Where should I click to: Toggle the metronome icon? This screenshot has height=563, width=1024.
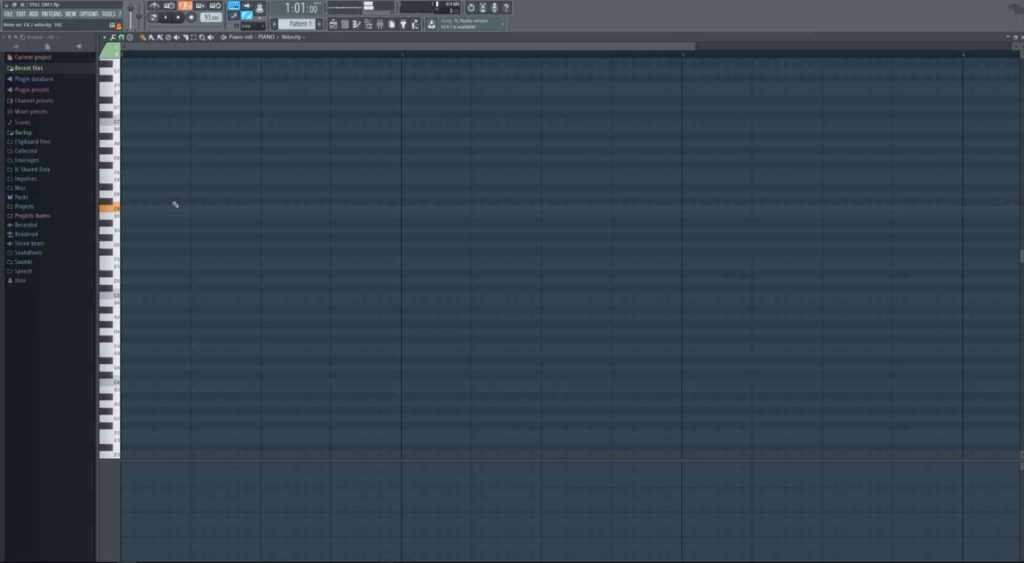click(155, 5)
